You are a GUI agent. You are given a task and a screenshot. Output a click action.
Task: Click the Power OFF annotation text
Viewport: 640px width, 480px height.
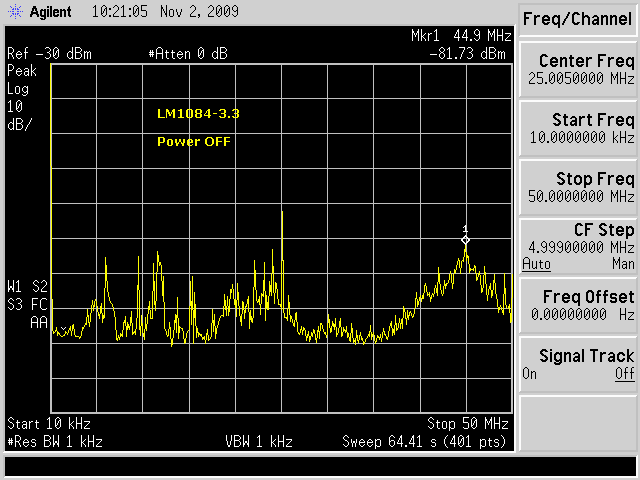[194, 142]
